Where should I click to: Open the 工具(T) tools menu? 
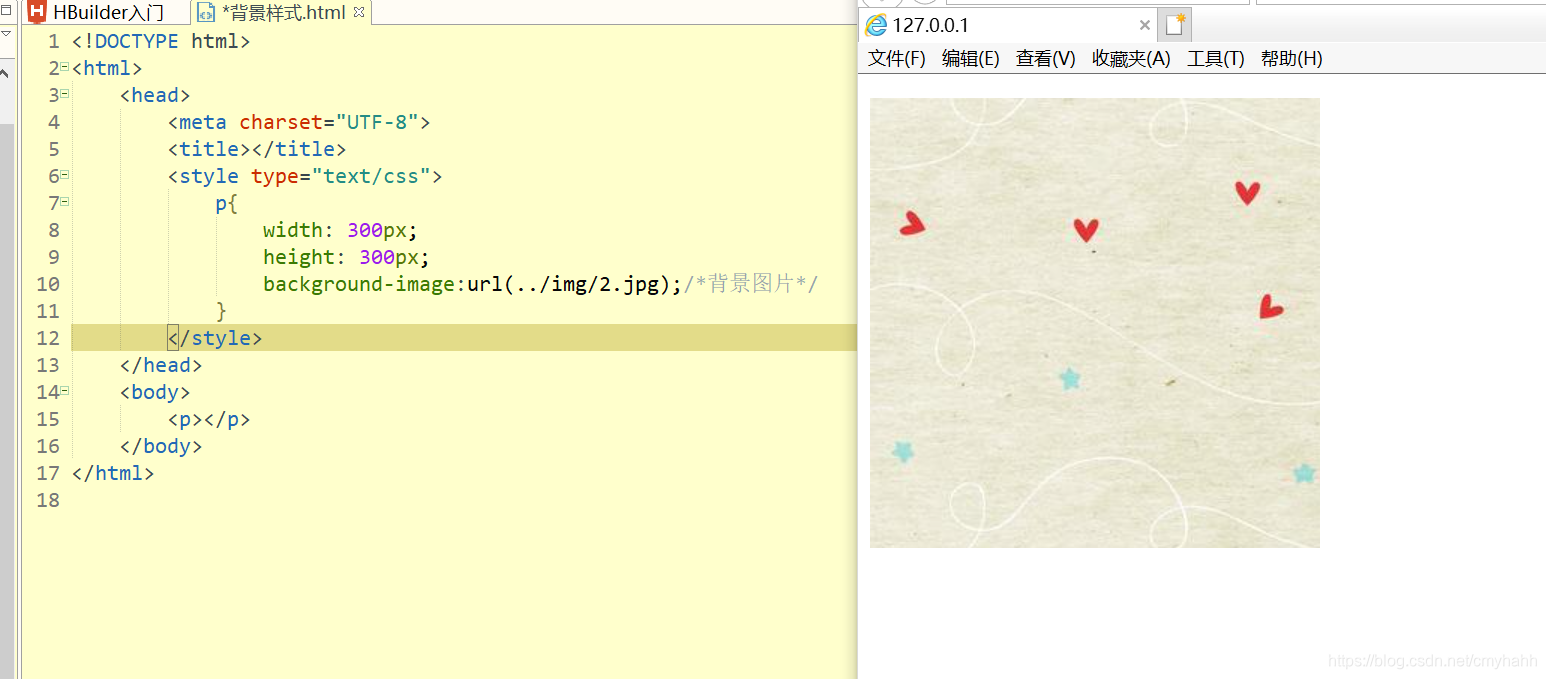coord(1216,59)
